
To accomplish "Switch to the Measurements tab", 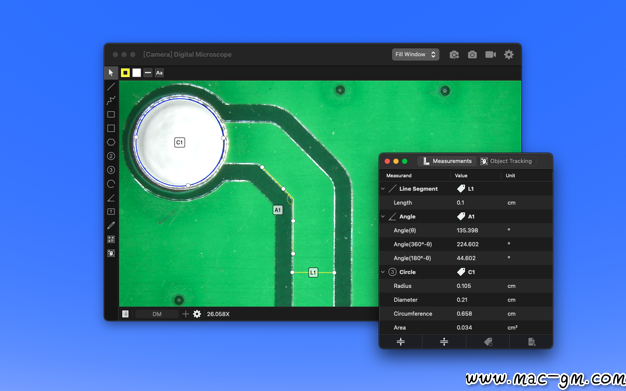I will click(447, 161).
